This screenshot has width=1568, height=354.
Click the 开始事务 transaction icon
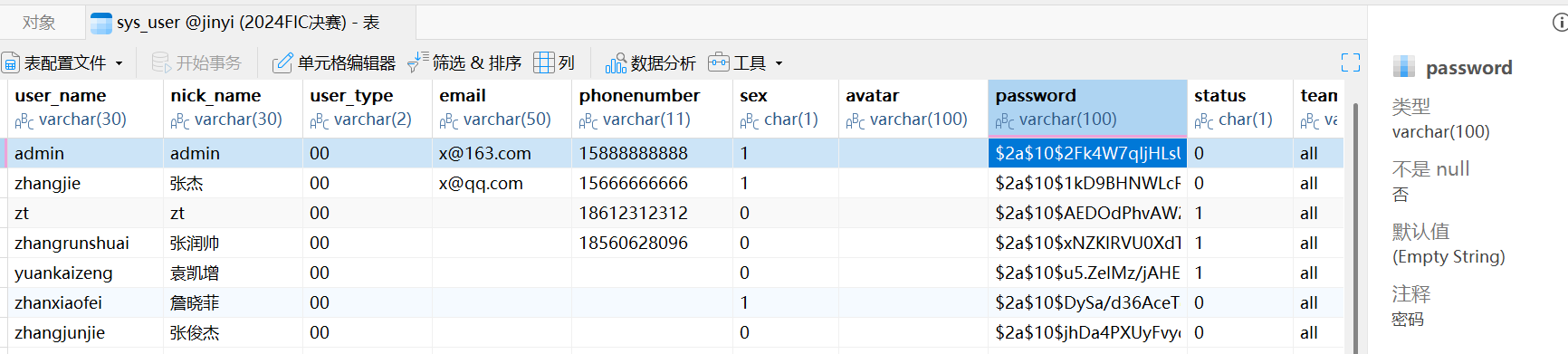click(161, 62)
